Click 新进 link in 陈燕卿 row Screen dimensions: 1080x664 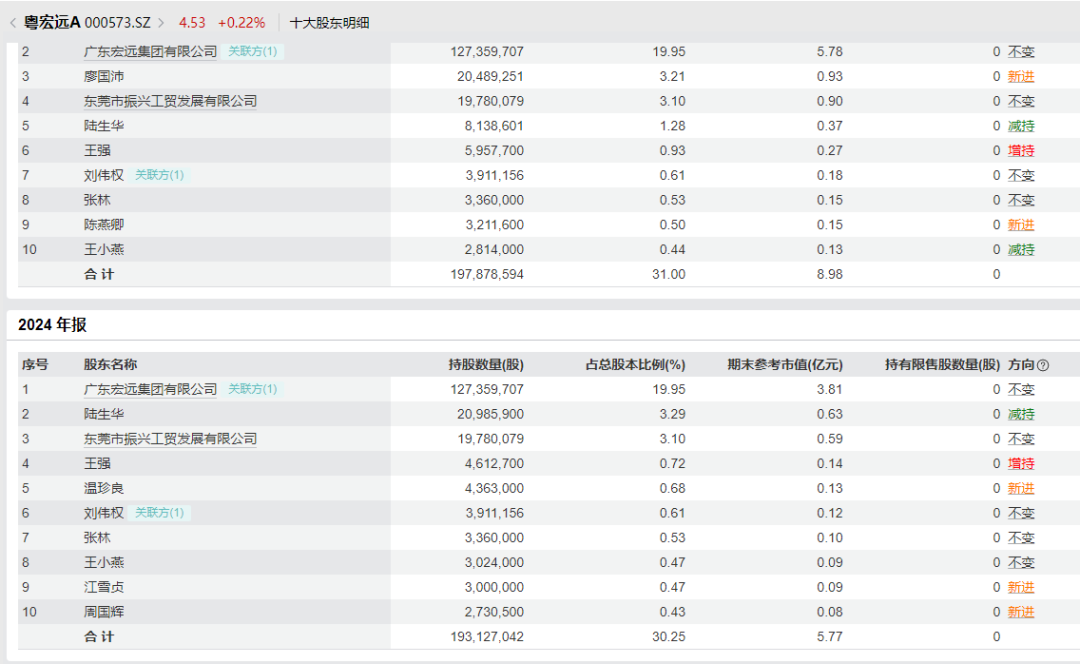pyautogui.click(x=1021, y=225)
